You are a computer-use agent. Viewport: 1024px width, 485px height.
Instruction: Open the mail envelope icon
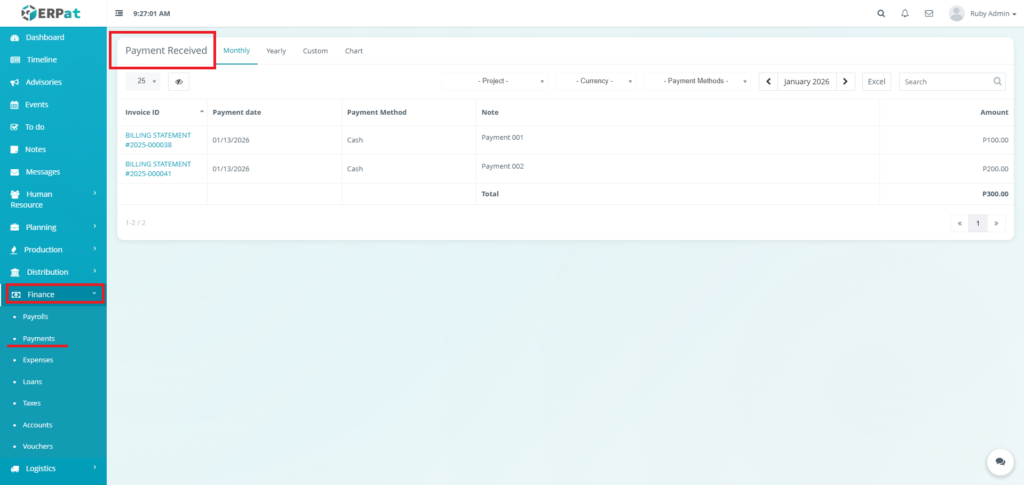[929, 14]
